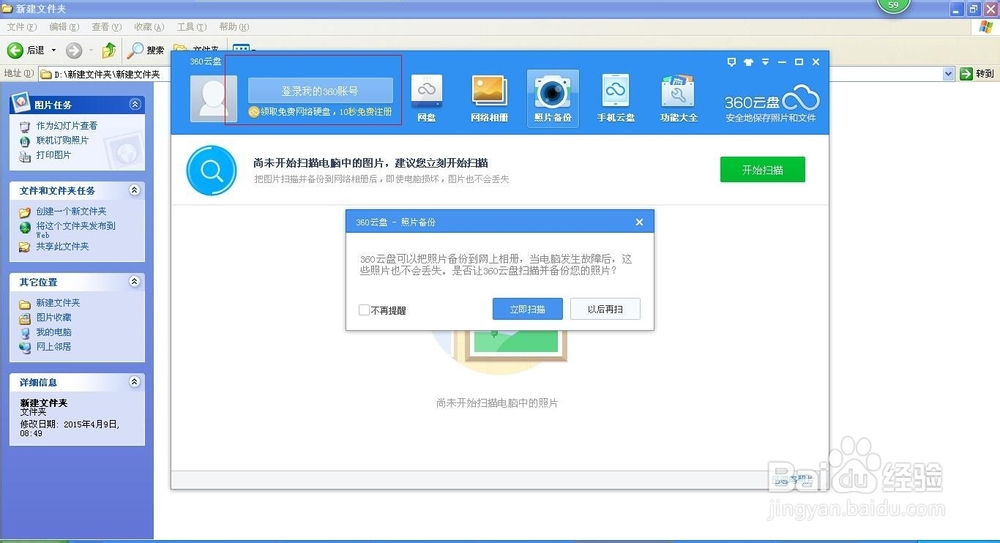
Task: Close the 照片备份 dialog
Action: pyautogui.click(x=639, y=222)
